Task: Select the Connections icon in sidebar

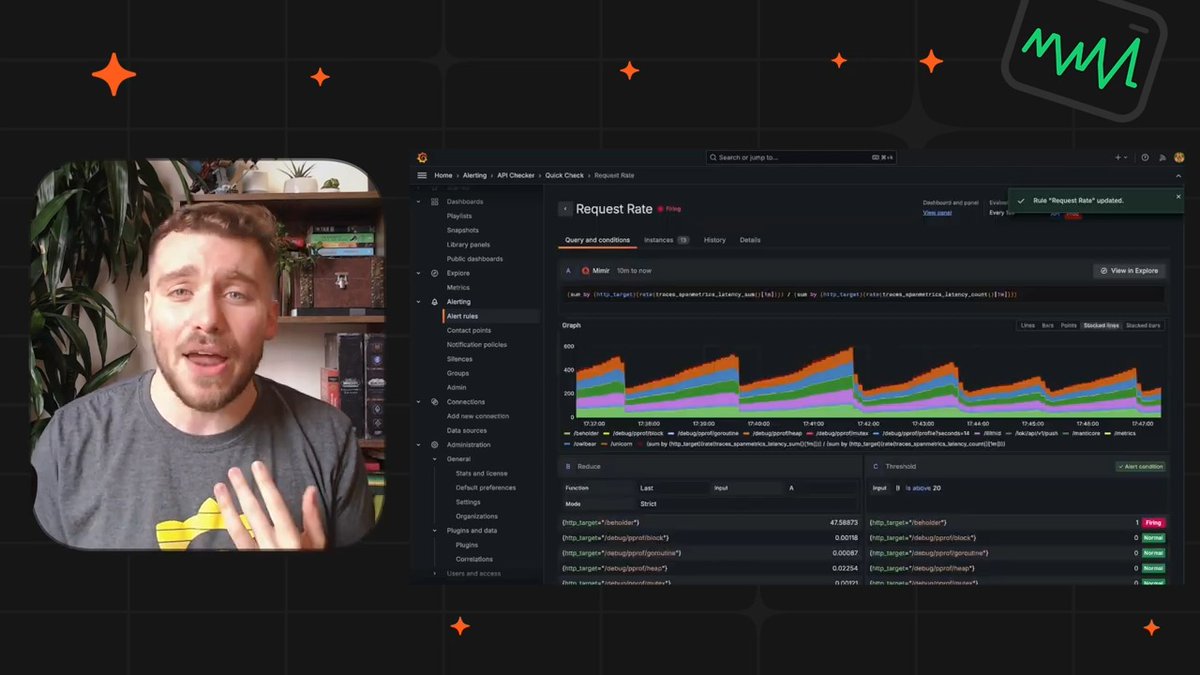Action: coord(435,401)
